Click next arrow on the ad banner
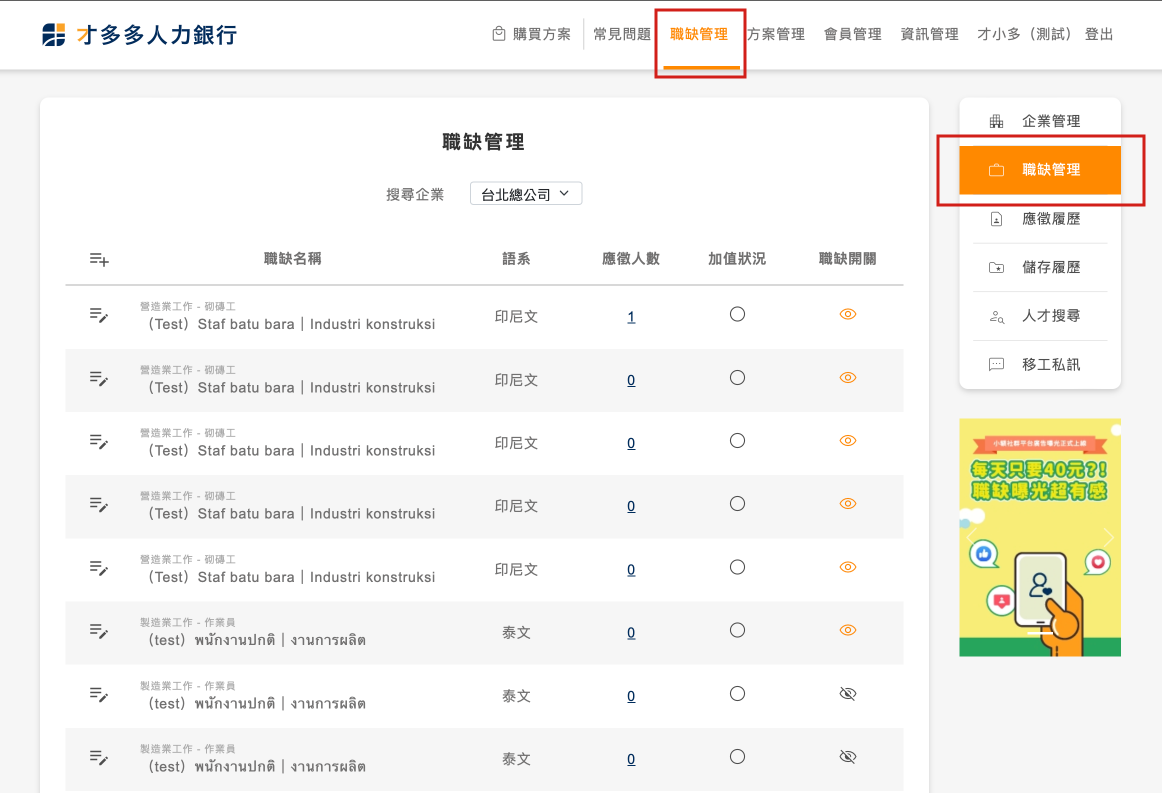 click(1108, 537)
